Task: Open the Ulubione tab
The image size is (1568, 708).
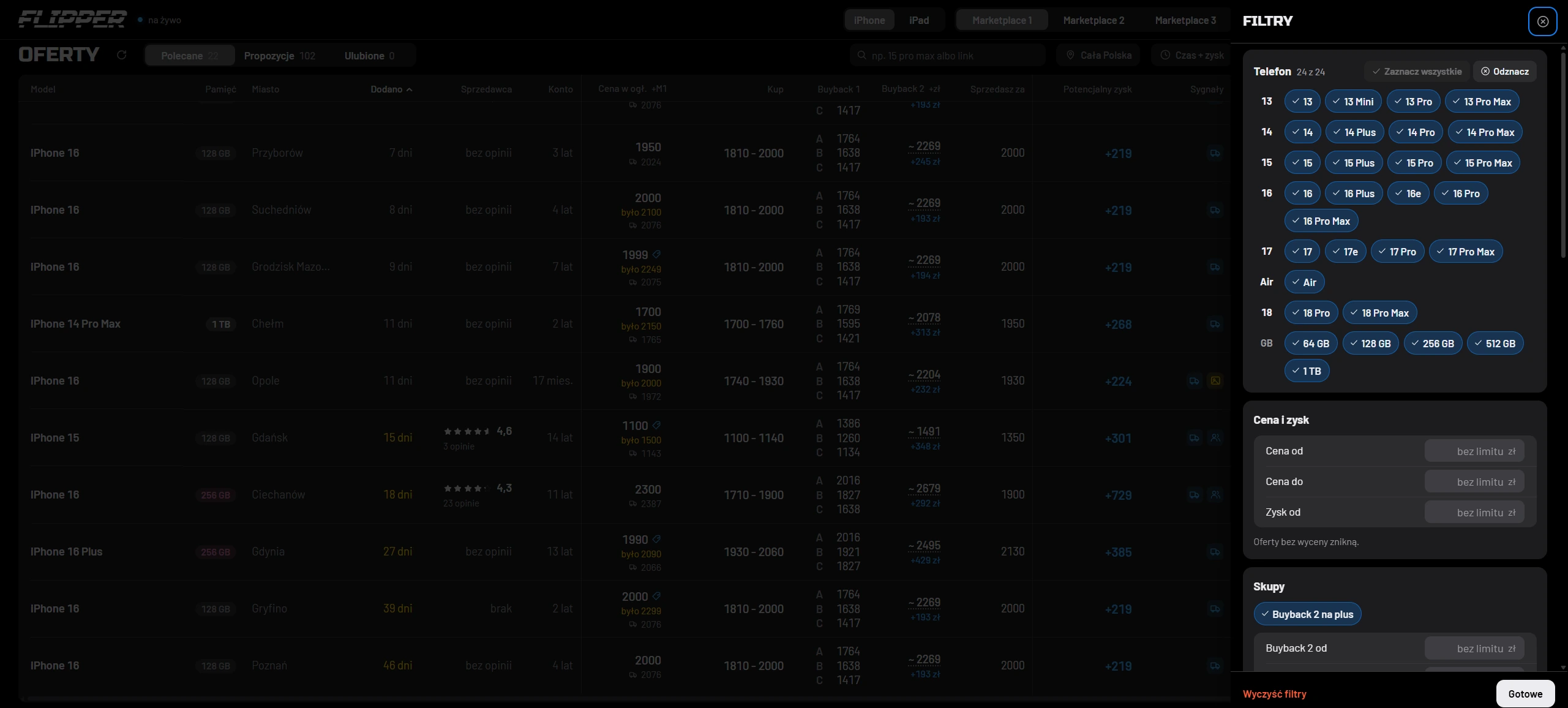Action: 370,56
